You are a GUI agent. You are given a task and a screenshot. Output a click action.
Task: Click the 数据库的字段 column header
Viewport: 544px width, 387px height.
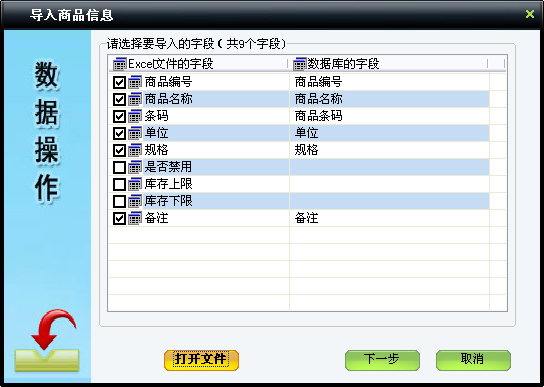click(x=388, y=64)
